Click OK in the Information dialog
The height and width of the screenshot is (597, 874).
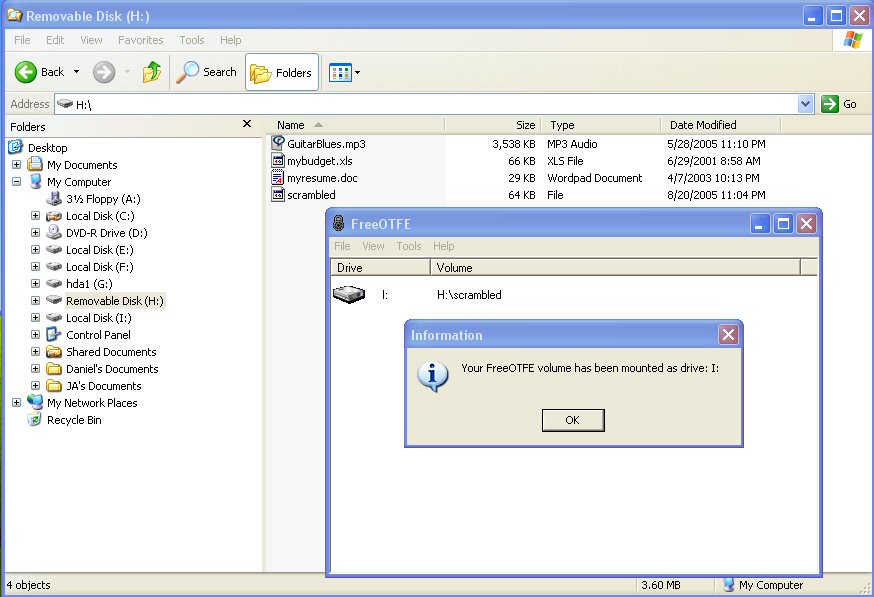pos(572,420)
